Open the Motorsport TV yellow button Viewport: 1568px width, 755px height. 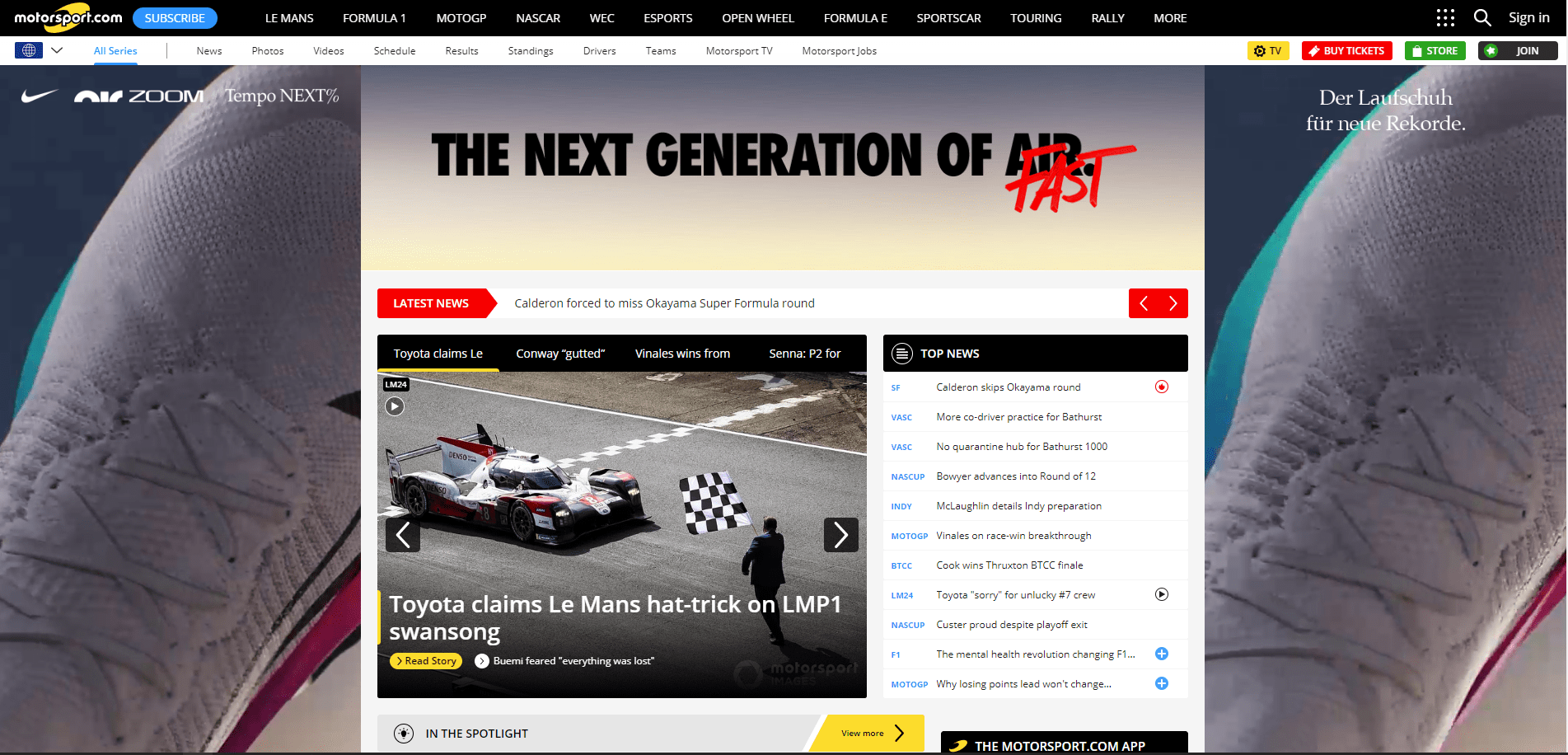(x=1268, y=51)
